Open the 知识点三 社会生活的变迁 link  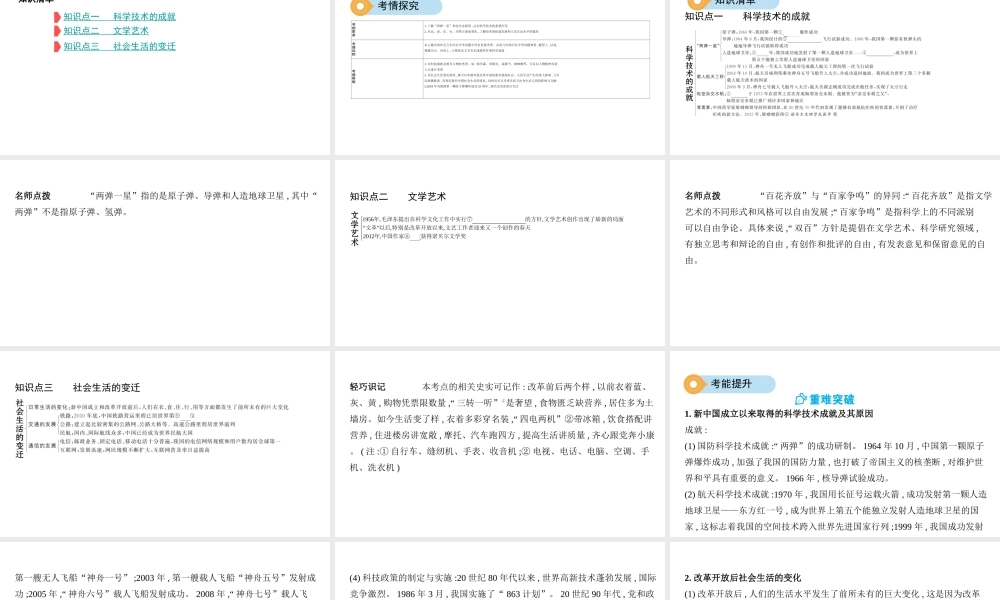(119, 46)
